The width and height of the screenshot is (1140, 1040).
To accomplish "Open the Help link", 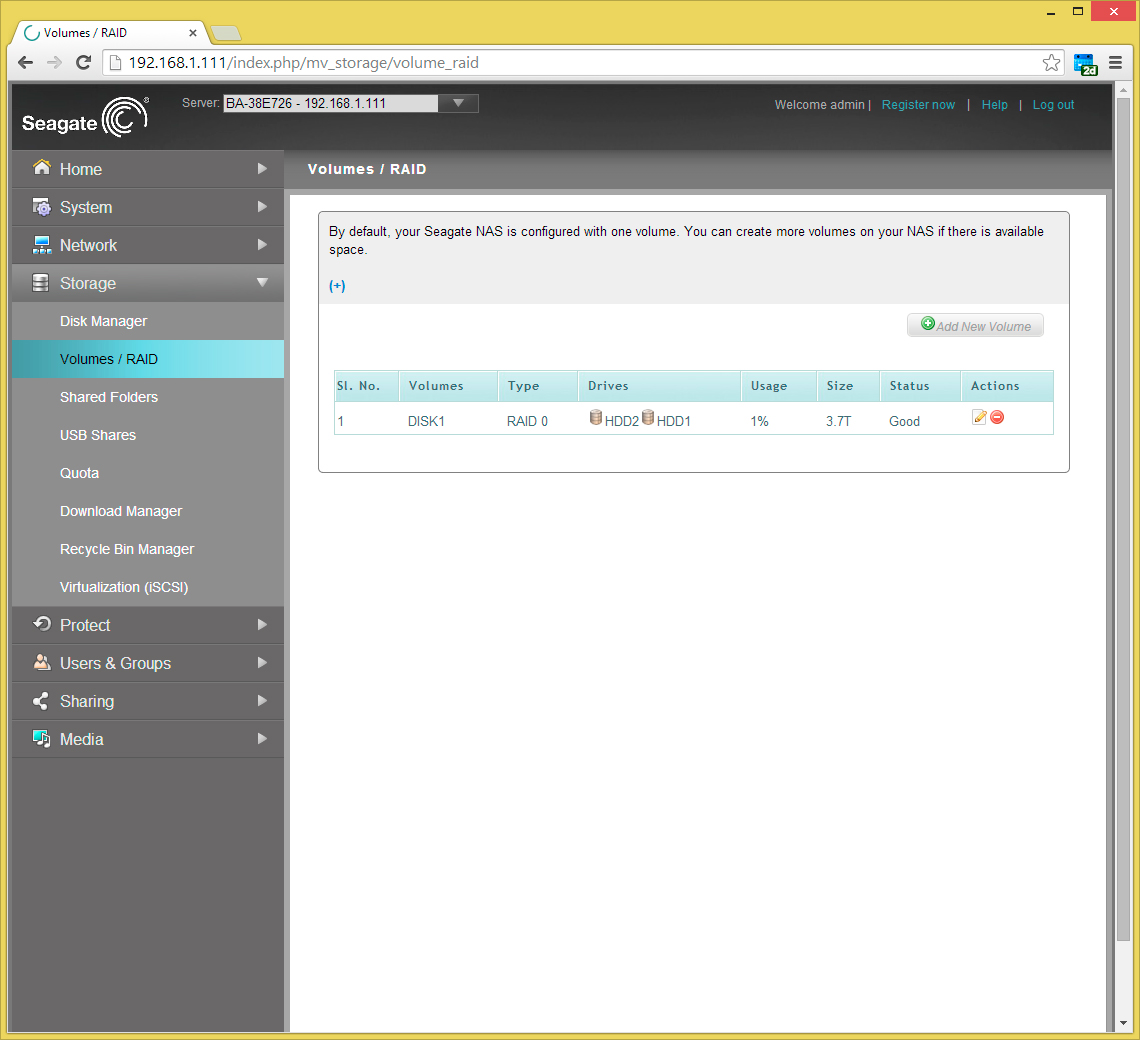I will (x=995, y=105).
